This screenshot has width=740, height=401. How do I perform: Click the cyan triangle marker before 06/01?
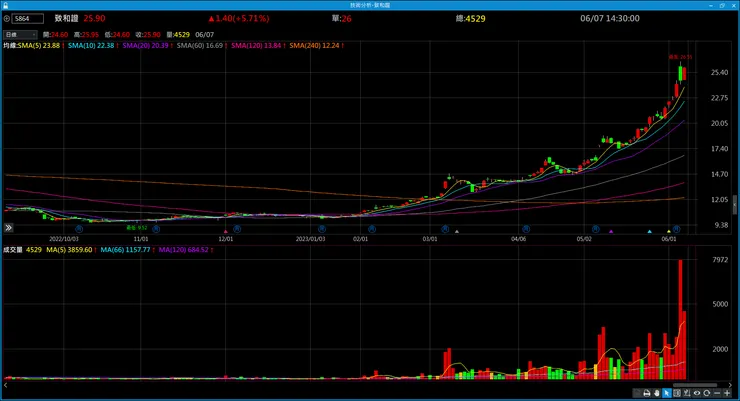[x=649, y=231]
